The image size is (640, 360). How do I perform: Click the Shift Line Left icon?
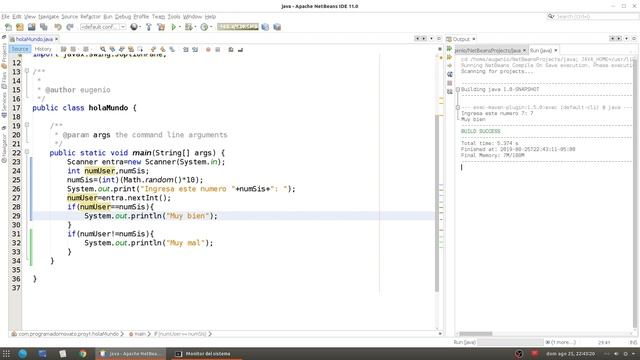click(x=186, y=49)
